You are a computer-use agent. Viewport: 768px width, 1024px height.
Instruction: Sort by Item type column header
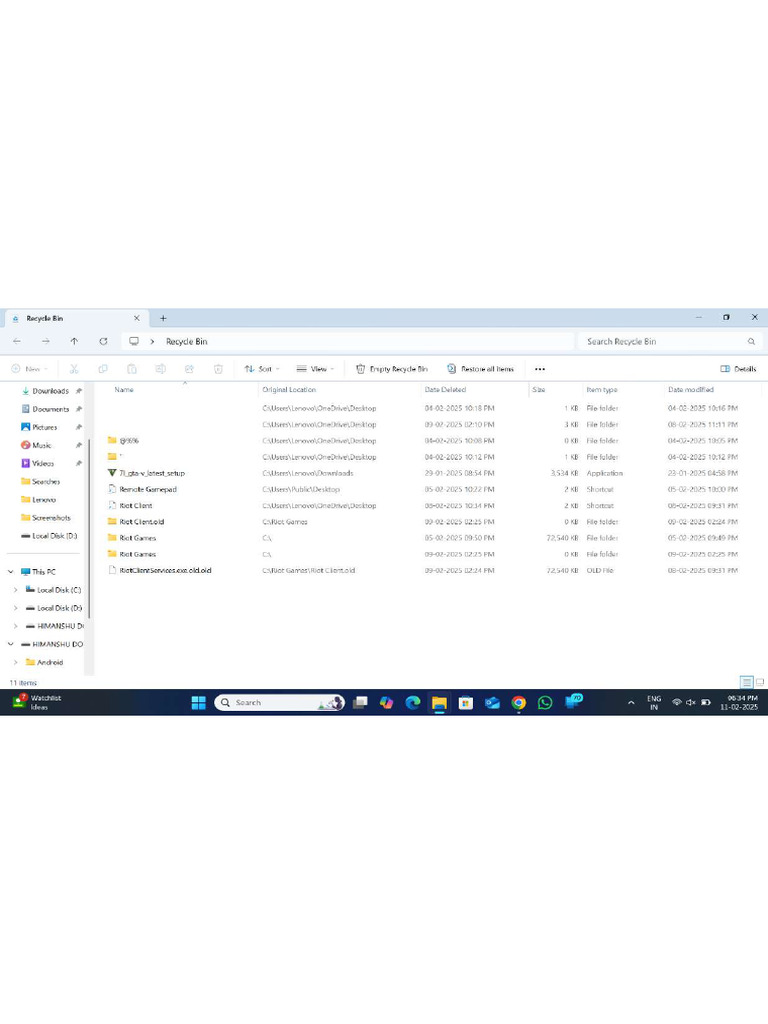pyautogui.click(x=601, y=389)
